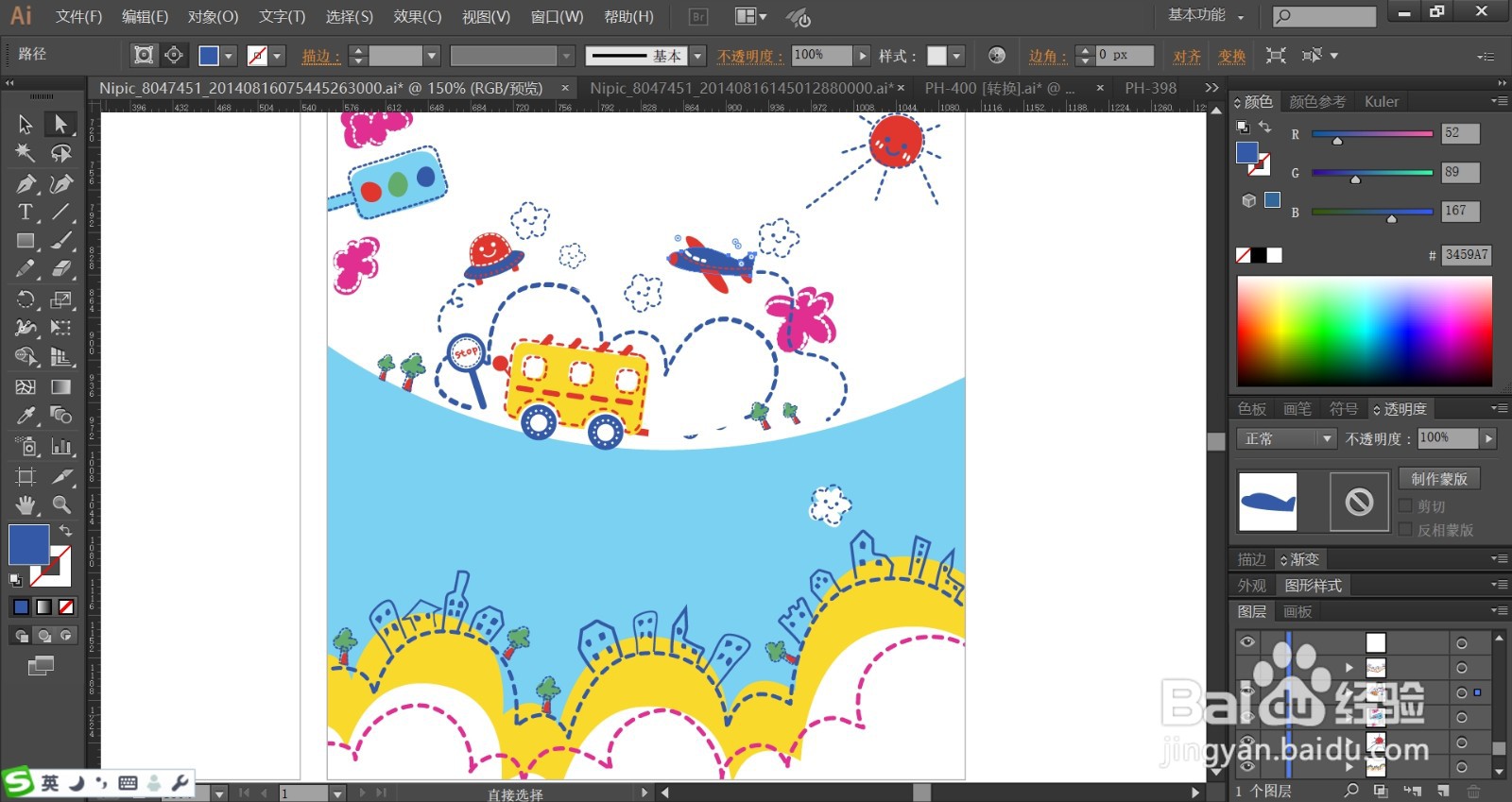Image resolution: width=1512 pixels, height=802 pixels.
Task: Pick a color from the RGB spectrum bar
Action: (x=1365, y=332)
